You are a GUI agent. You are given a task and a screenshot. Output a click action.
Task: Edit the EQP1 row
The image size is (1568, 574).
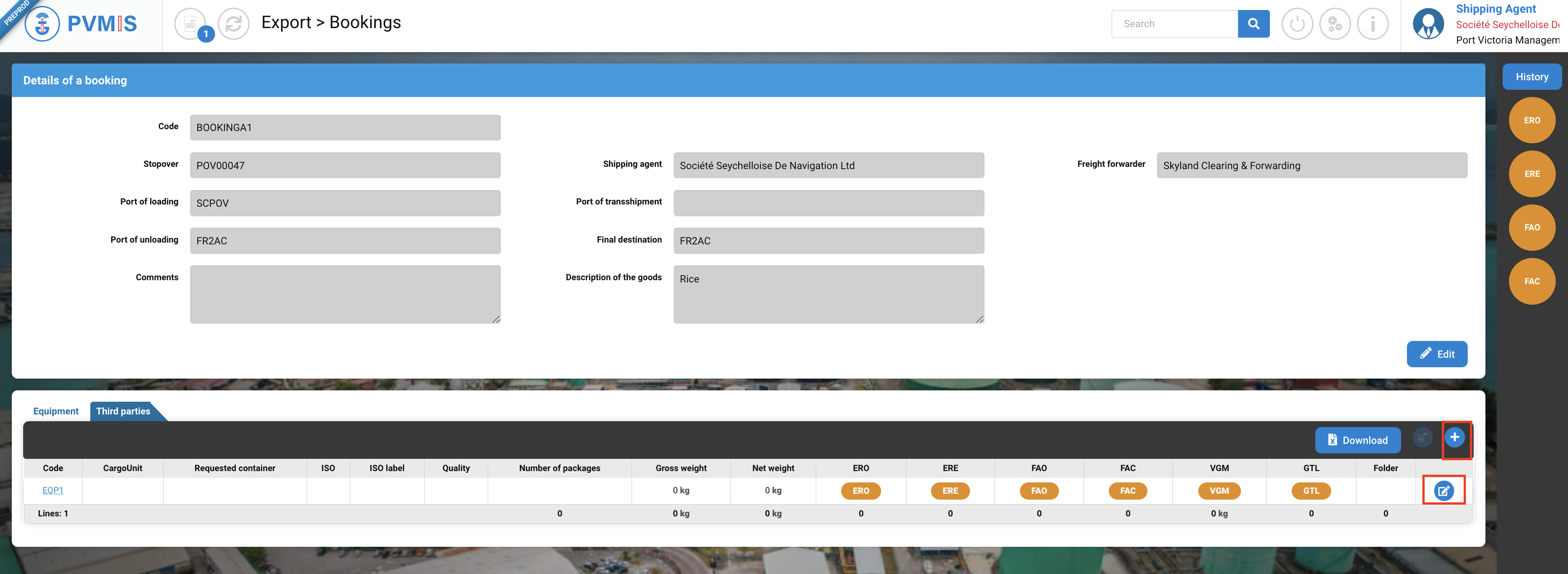[x=1443, y=491]
